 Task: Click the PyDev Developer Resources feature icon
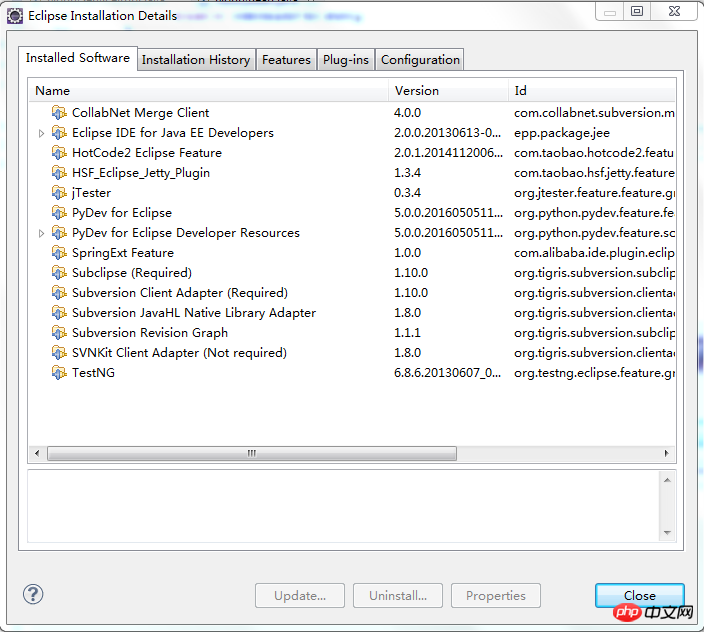point(59,233)
